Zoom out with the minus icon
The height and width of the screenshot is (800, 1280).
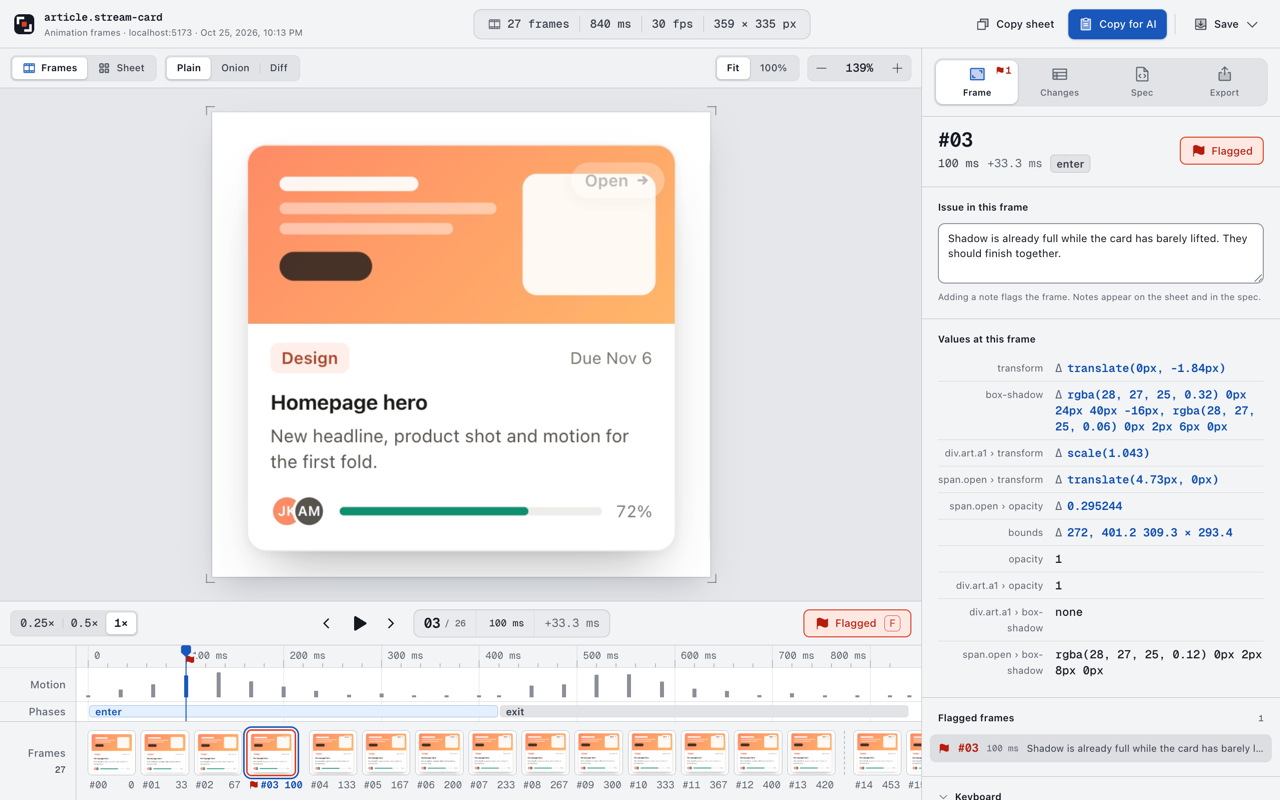(821, 68)
